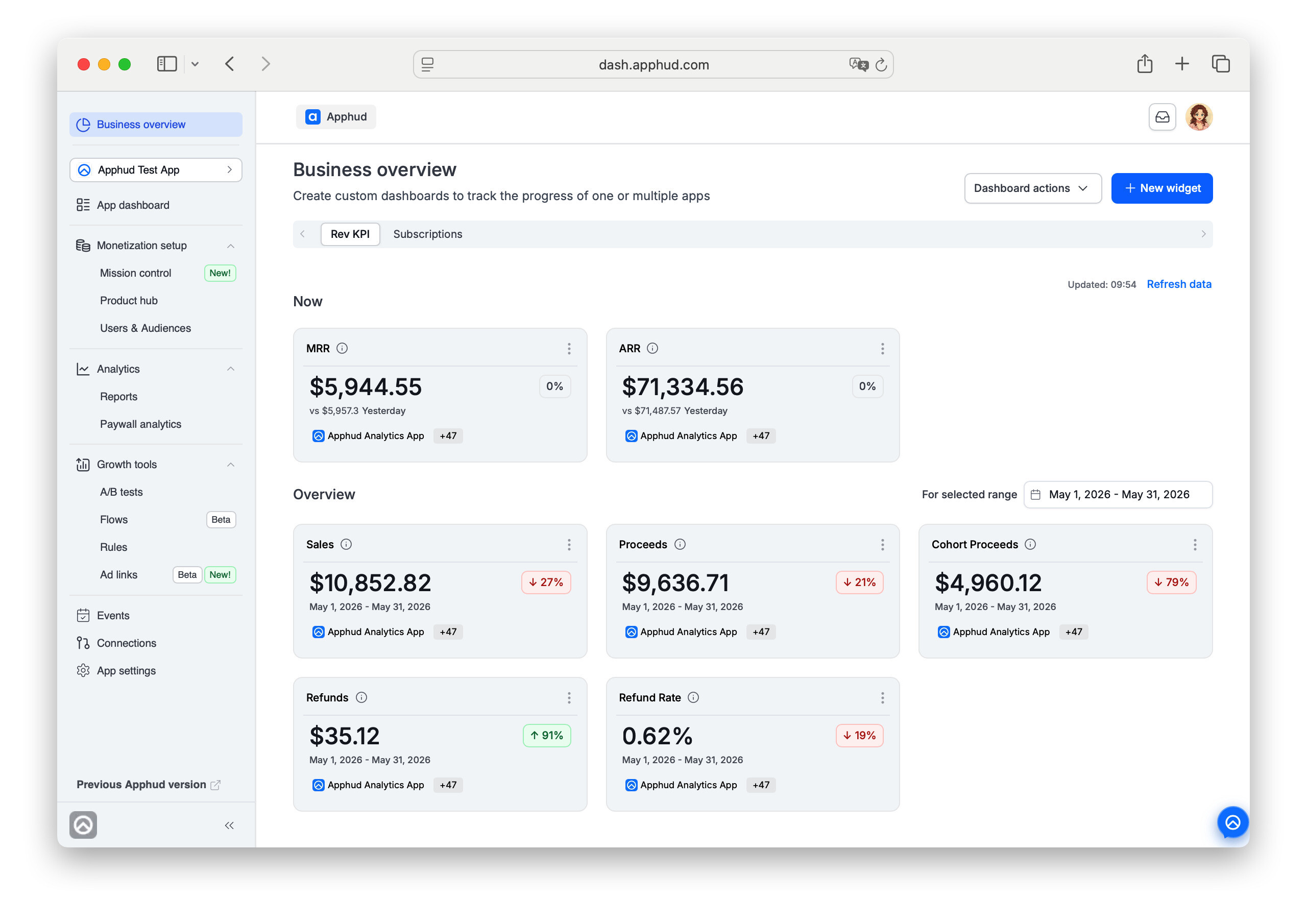1307x924 pixels.
Task: Open three-dot menu on Proceeds widget
Action: [x=882, y=545]
